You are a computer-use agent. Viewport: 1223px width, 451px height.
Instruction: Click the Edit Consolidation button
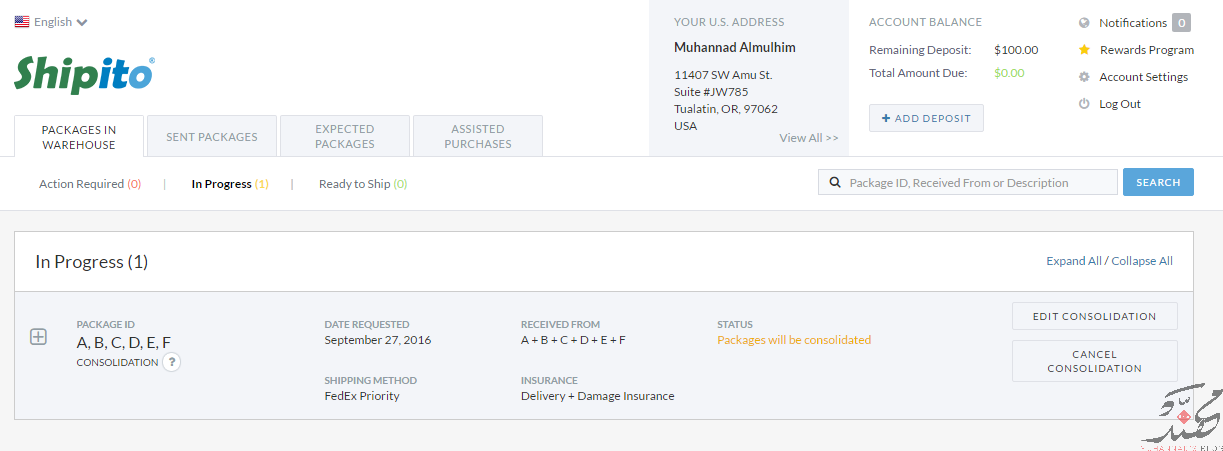click(x=1095, y=316)
